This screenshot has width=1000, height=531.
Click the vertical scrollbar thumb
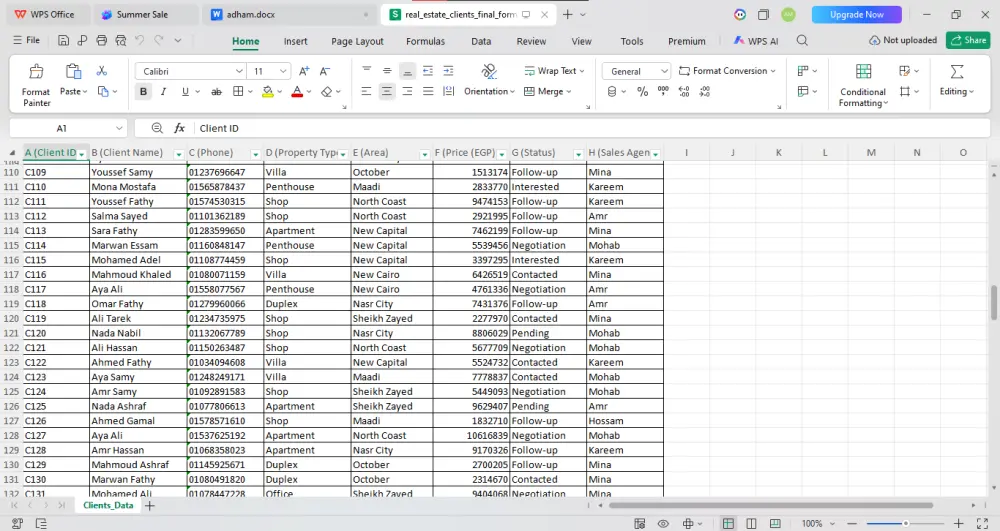coord(994,303)
